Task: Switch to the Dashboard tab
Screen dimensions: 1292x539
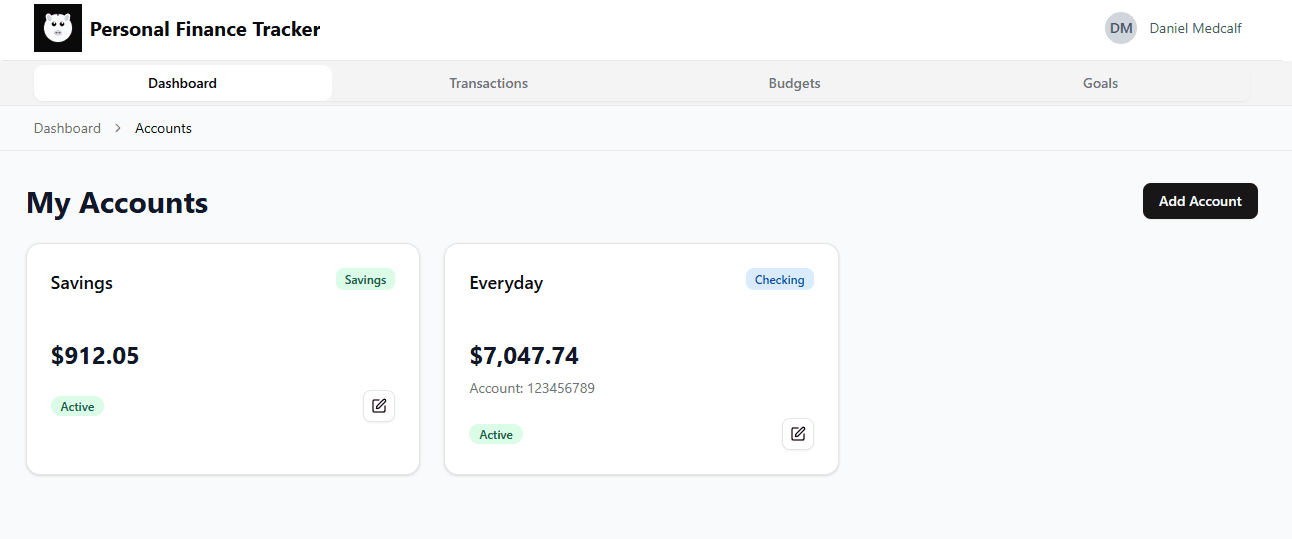Action: point(183,83)
